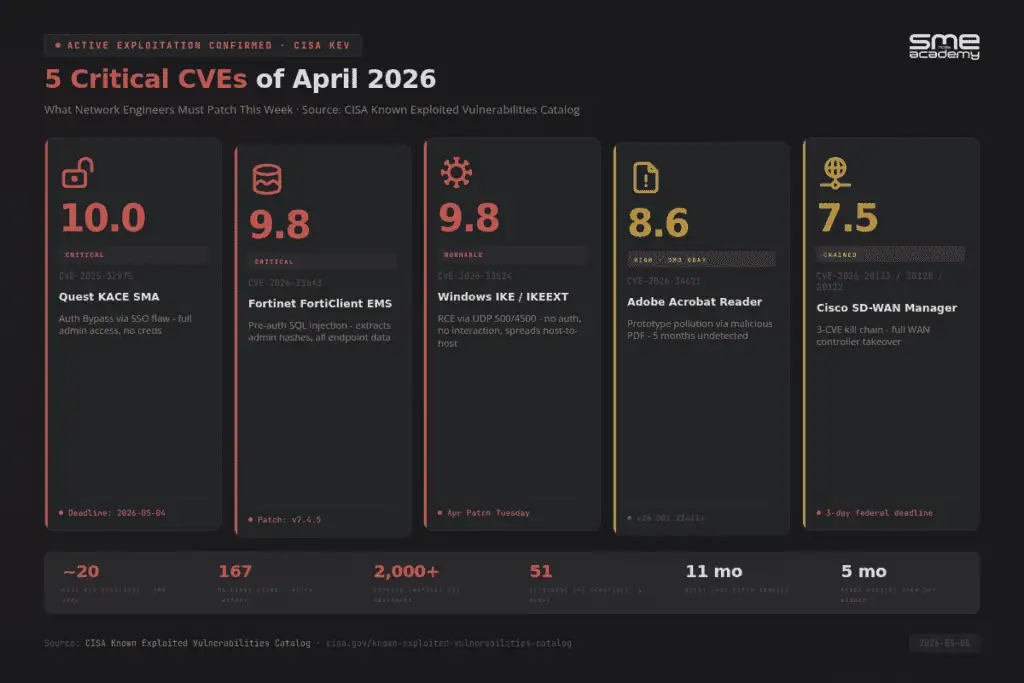Click the CVE ID on the Windows IKE card
Image resolution: width=1024 pixels, height=683 pixels.
pos(475,276)
